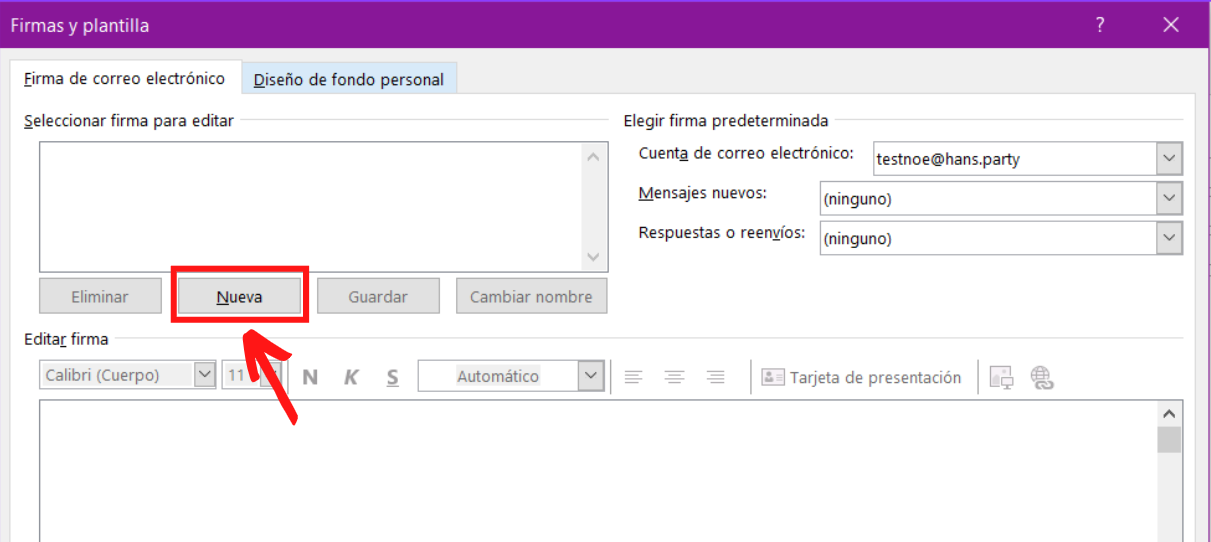Insert hyperlink icon in signature toolbar
Viewport: 1211px width, 542px height.
coord(1042,377)
